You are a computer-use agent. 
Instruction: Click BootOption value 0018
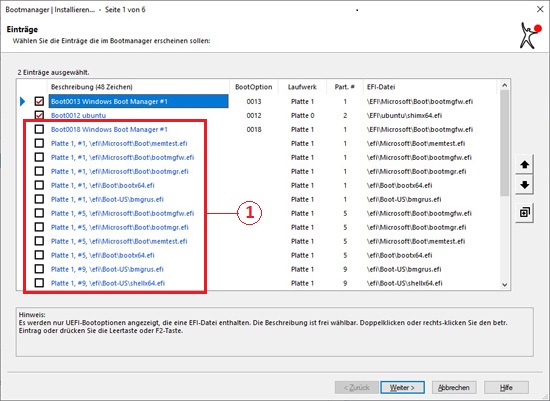coord(254,129)
